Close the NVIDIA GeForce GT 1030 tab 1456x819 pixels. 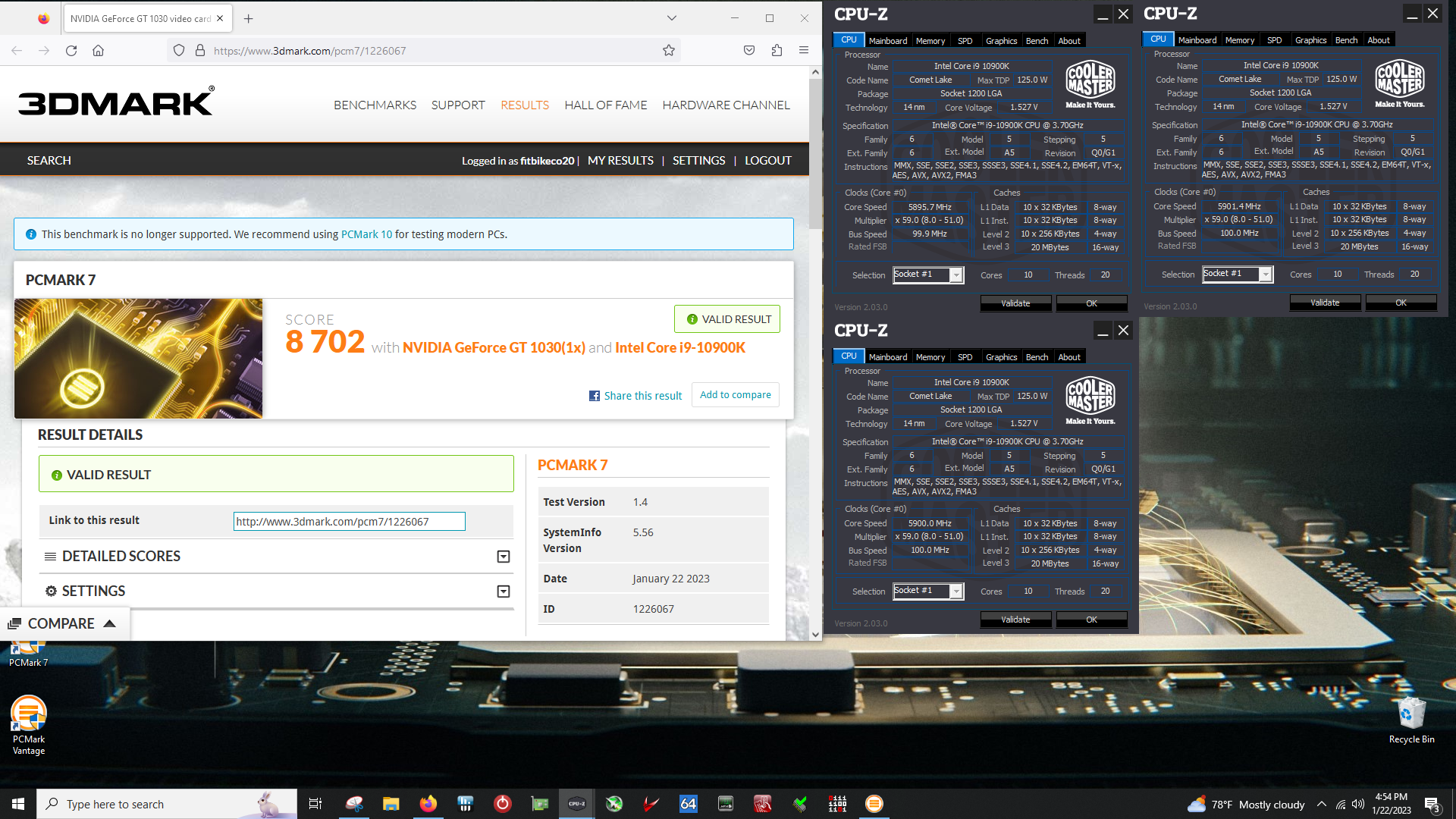[x=220, y=18]
